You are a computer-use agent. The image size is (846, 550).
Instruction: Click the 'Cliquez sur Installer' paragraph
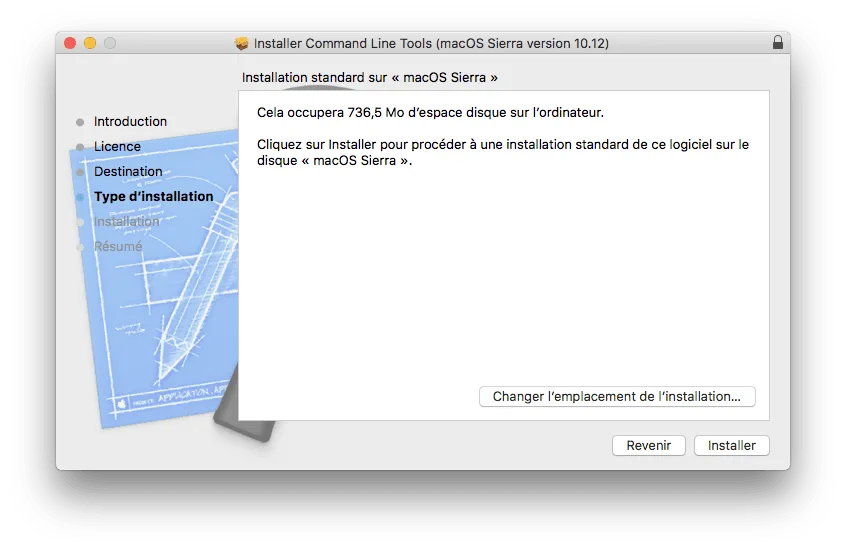[503, 152]
